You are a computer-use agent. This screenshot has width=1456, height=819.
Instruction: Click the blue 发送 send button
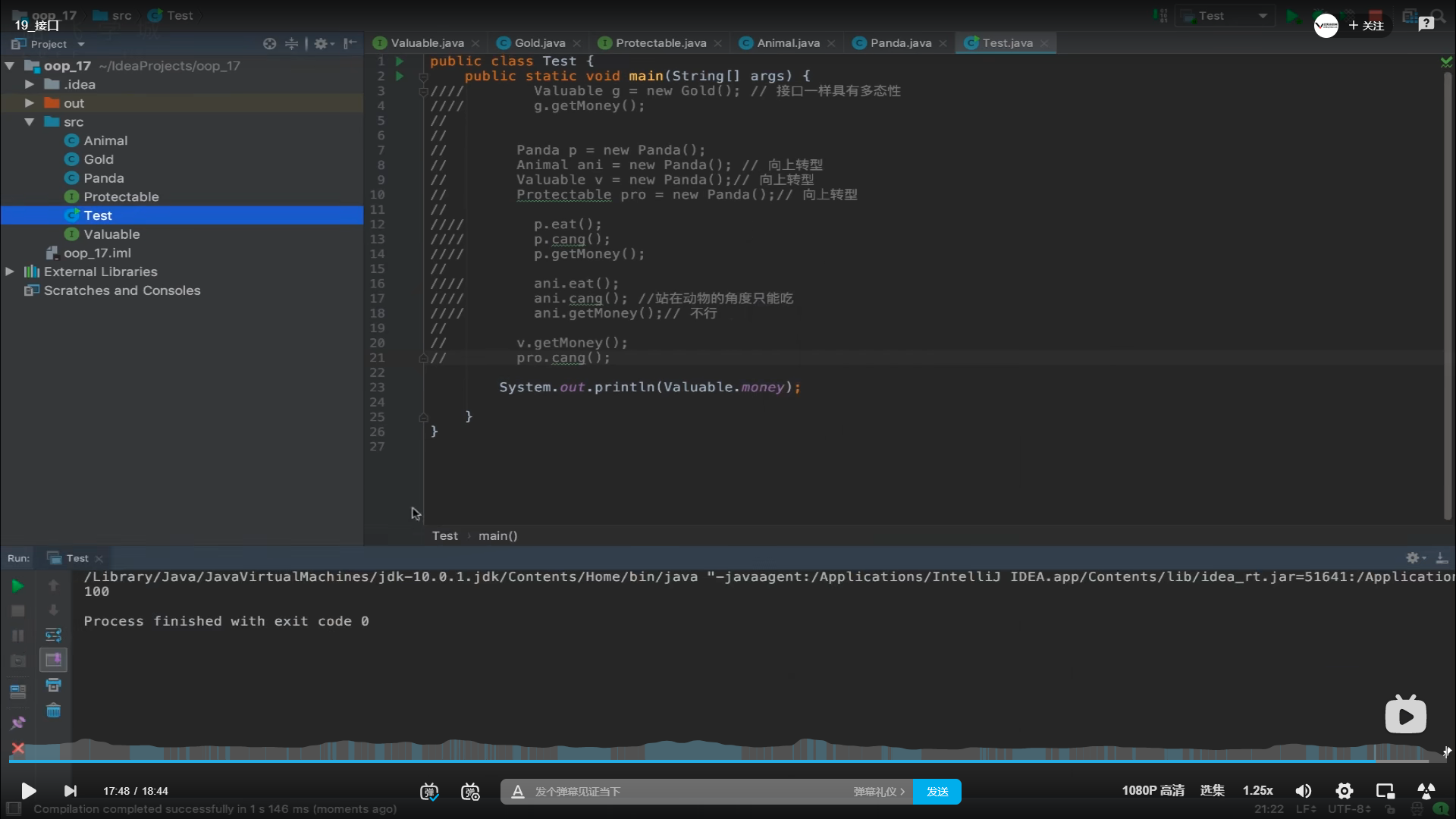click(937, 792)
